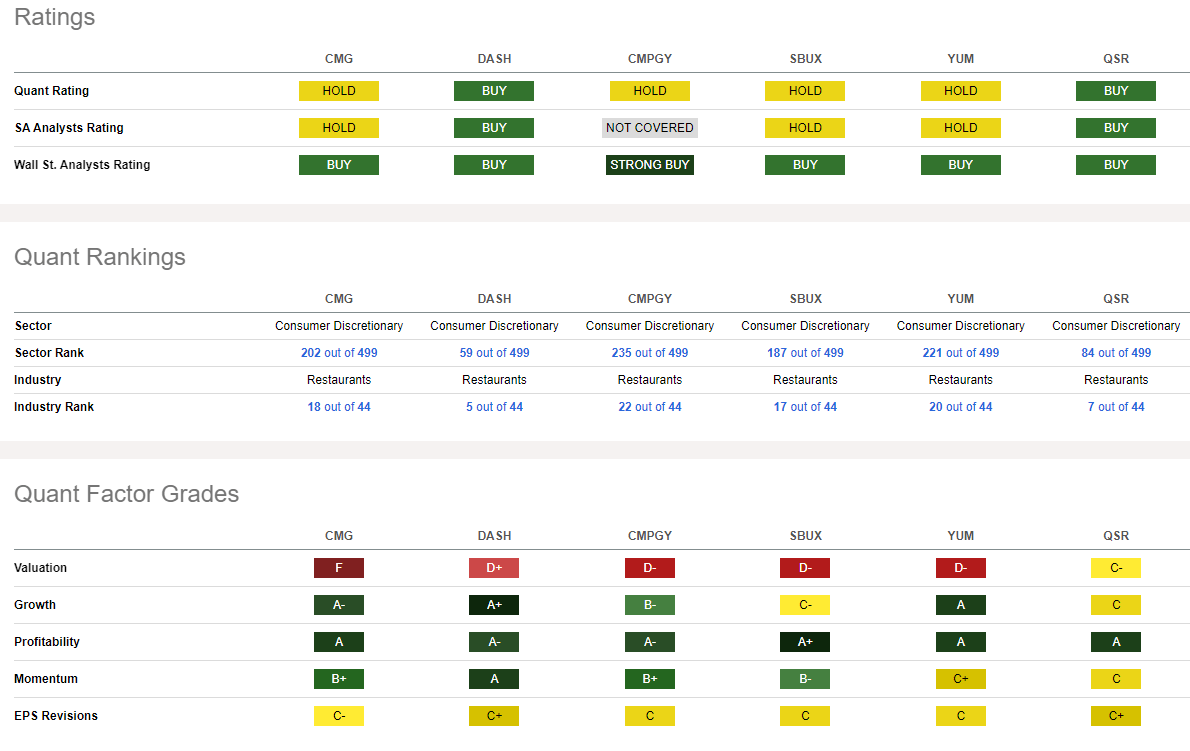Click SBUX column header in Ratings table
1190x751 pixels.
coord(805,59)
